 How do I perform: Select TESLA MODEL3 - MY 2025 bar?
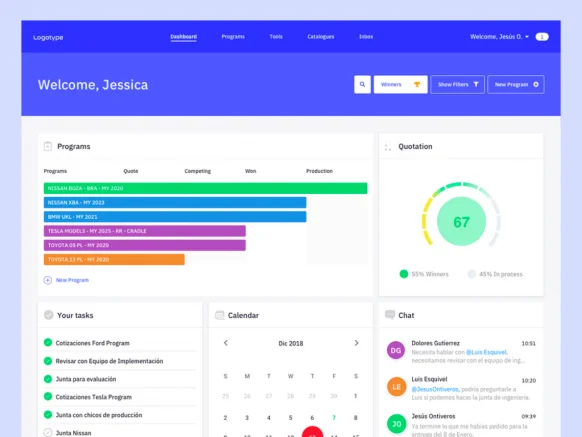[145, 231]
